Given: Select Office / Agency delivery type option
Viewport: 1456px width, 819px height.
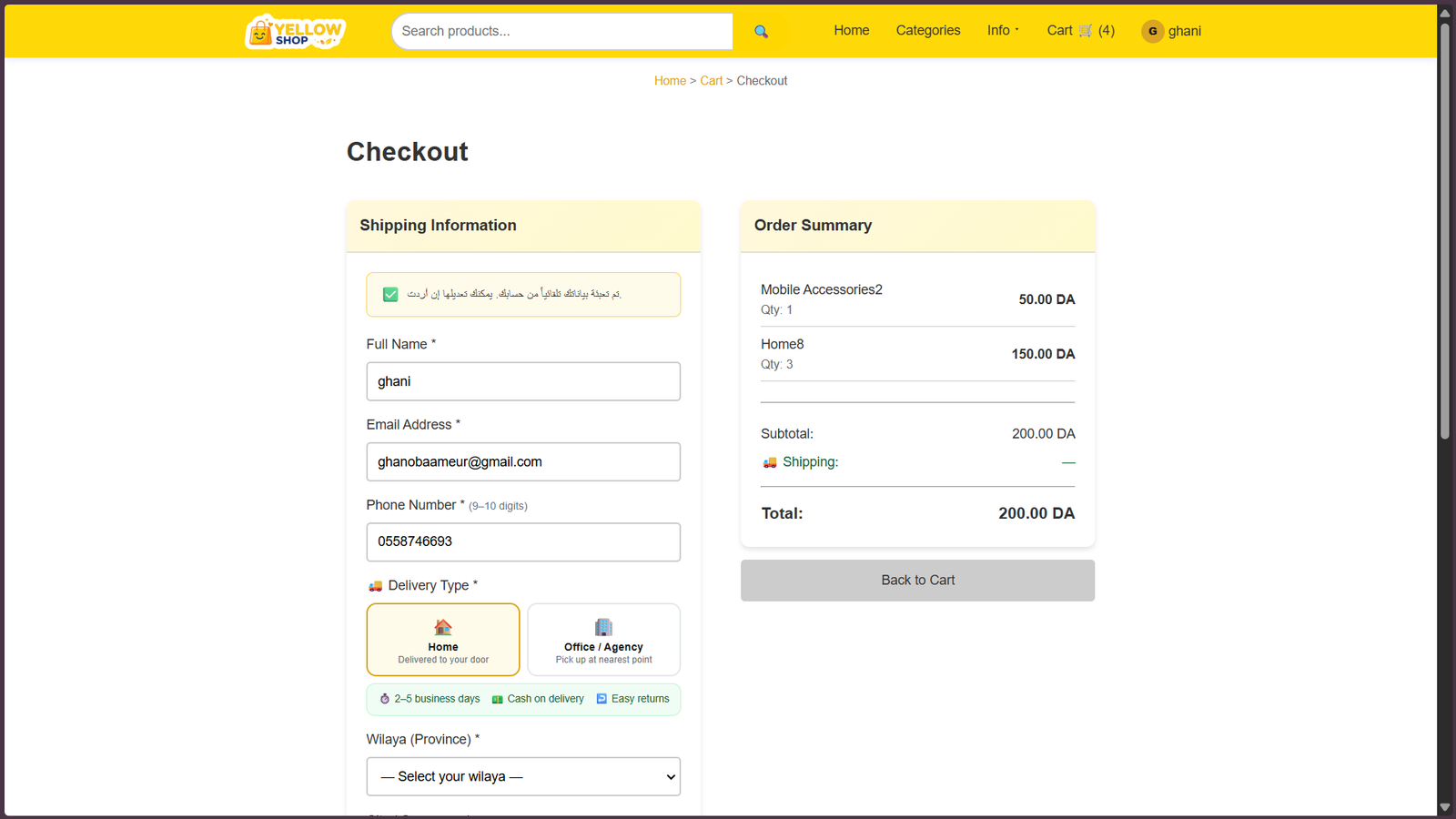Looking at the screenshot, I should pos(604,640).
